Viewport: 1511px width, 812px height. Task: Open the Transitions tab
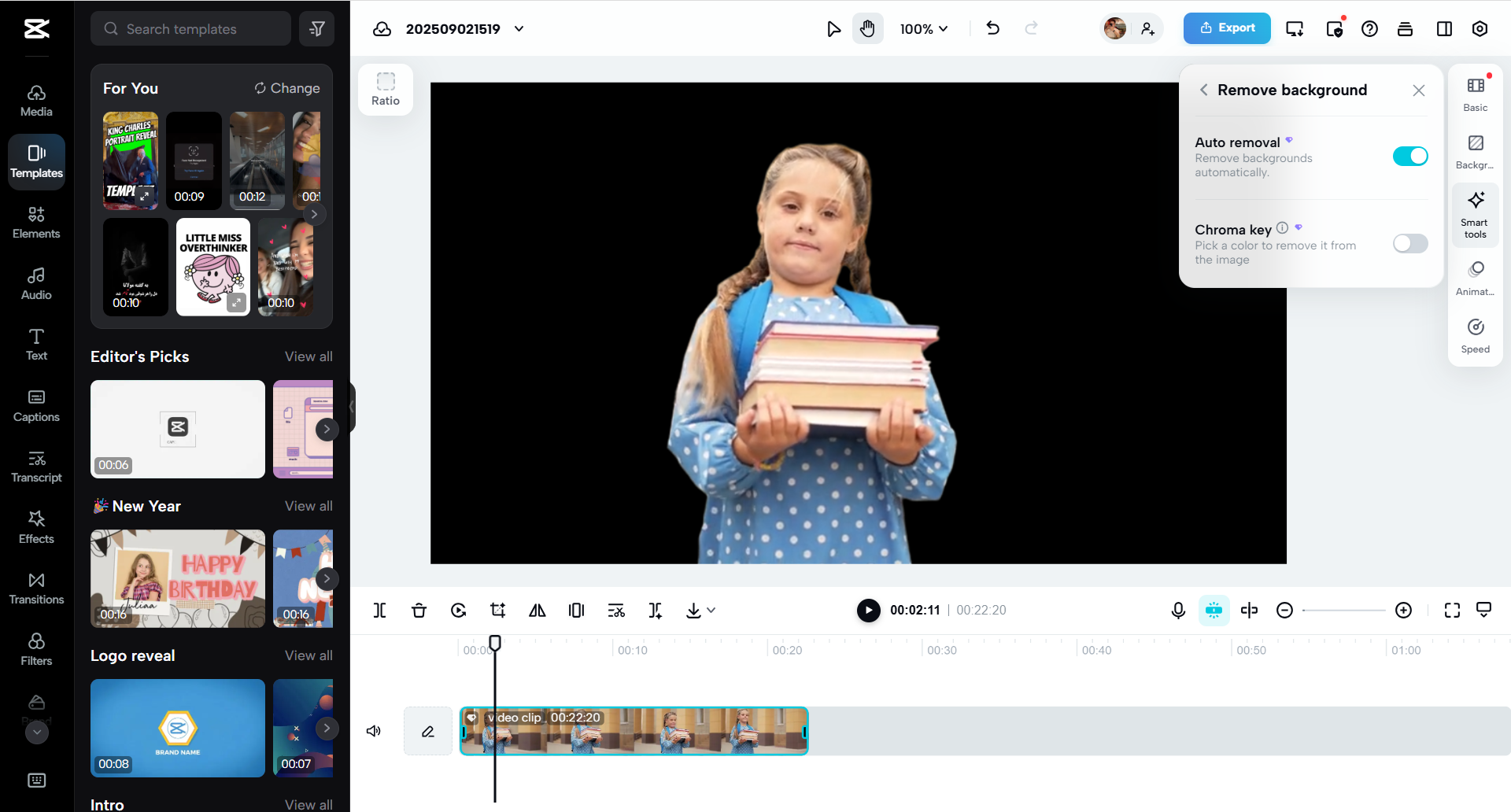(x=36, y=589)
